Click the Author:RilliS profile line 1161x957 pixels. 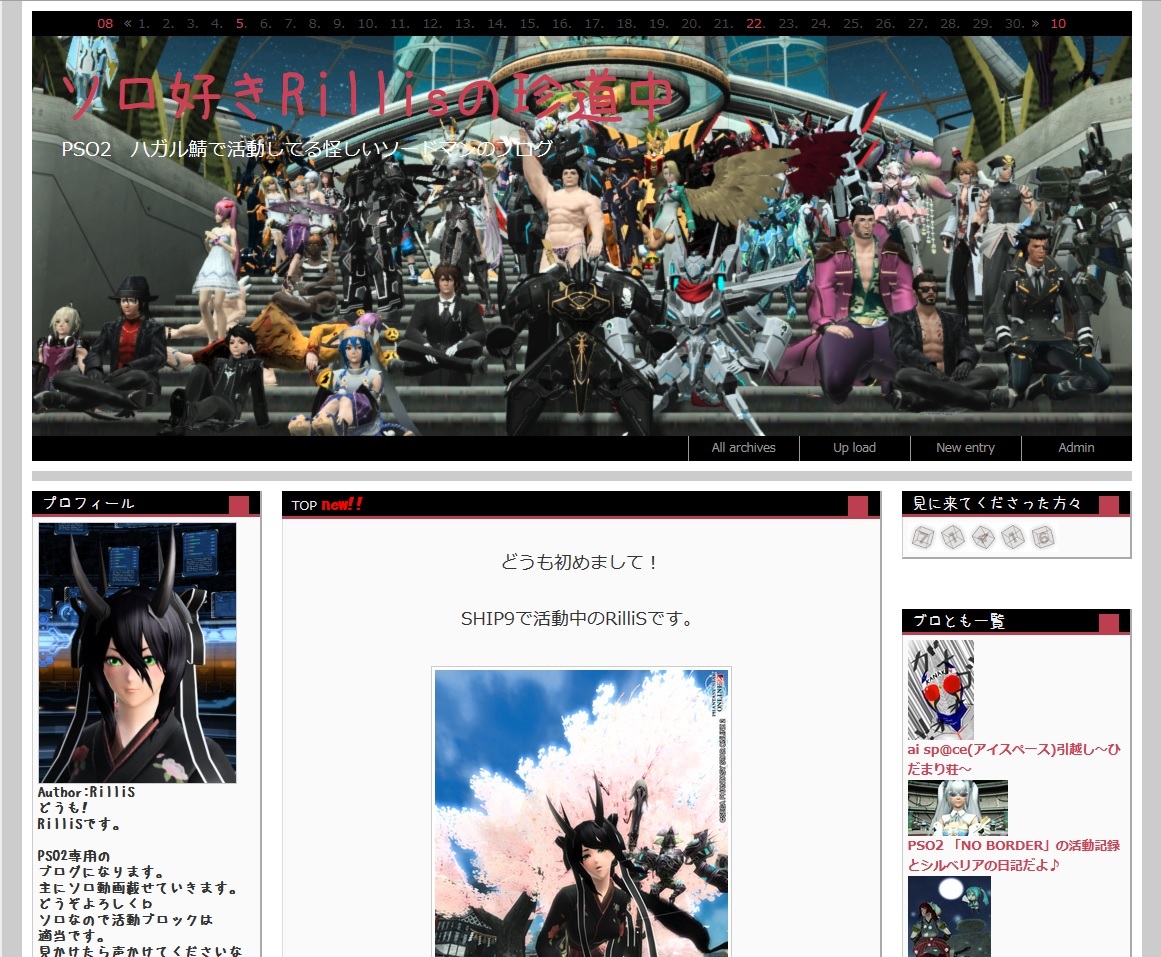[x=87, y=792]
